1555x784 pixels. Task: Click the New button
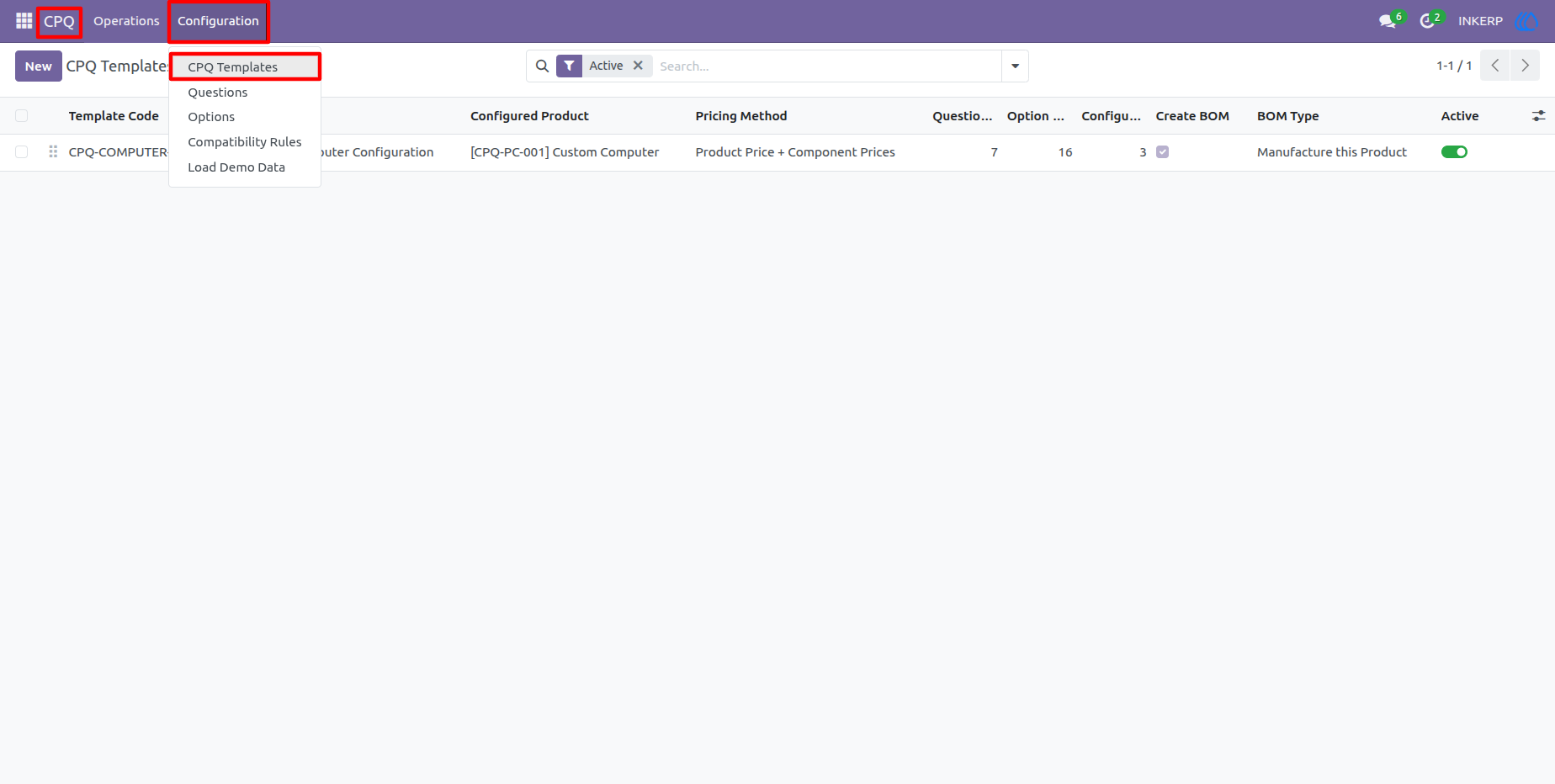click(39, 66)
